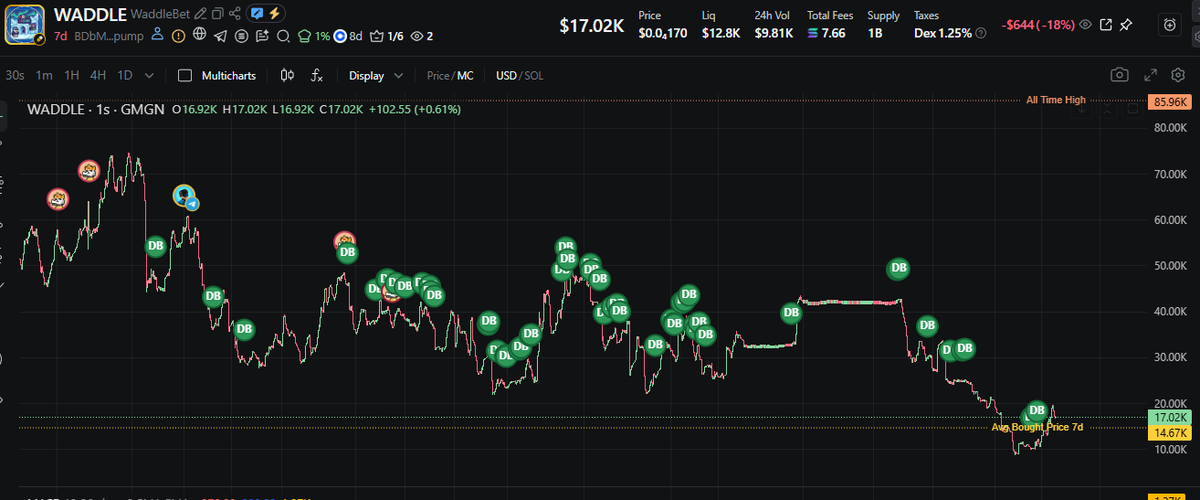Open the blue dev person icon
The image size is (1200, 500).
(x=157, y=35)
